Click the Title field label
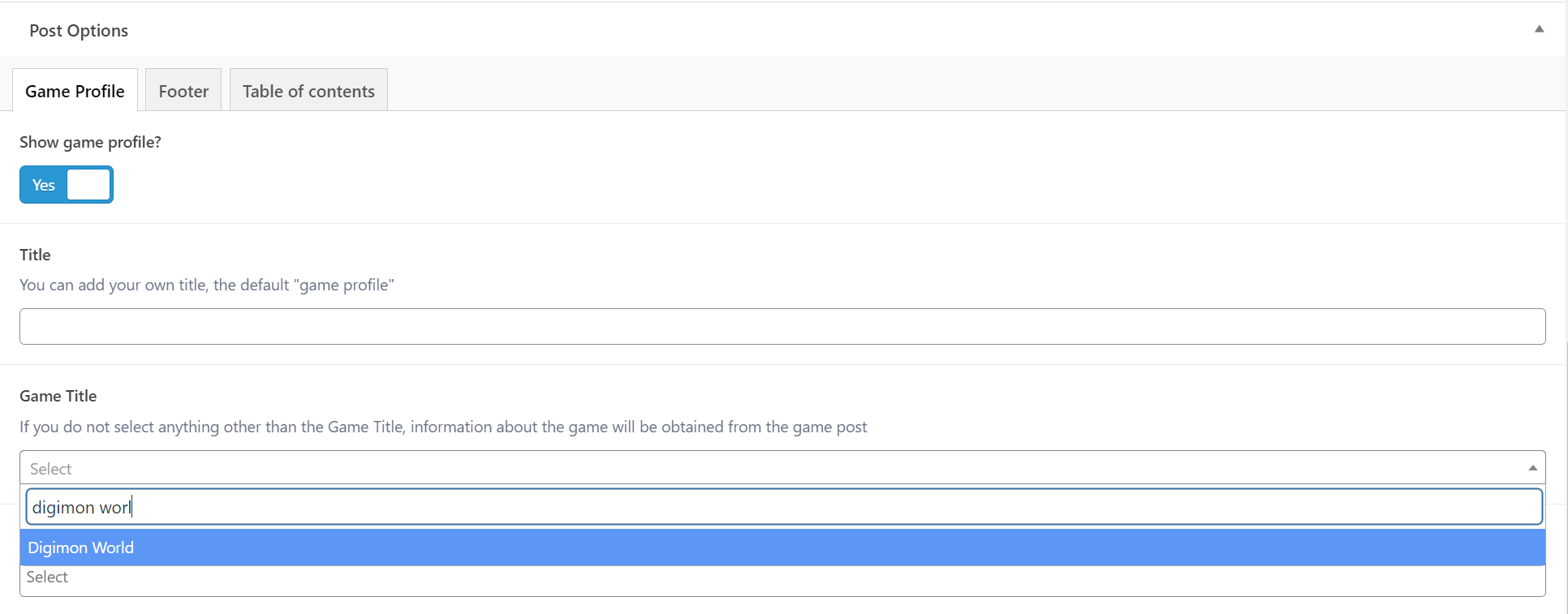The width and height of the screenshot is (1568, 614). coord(35,255)
